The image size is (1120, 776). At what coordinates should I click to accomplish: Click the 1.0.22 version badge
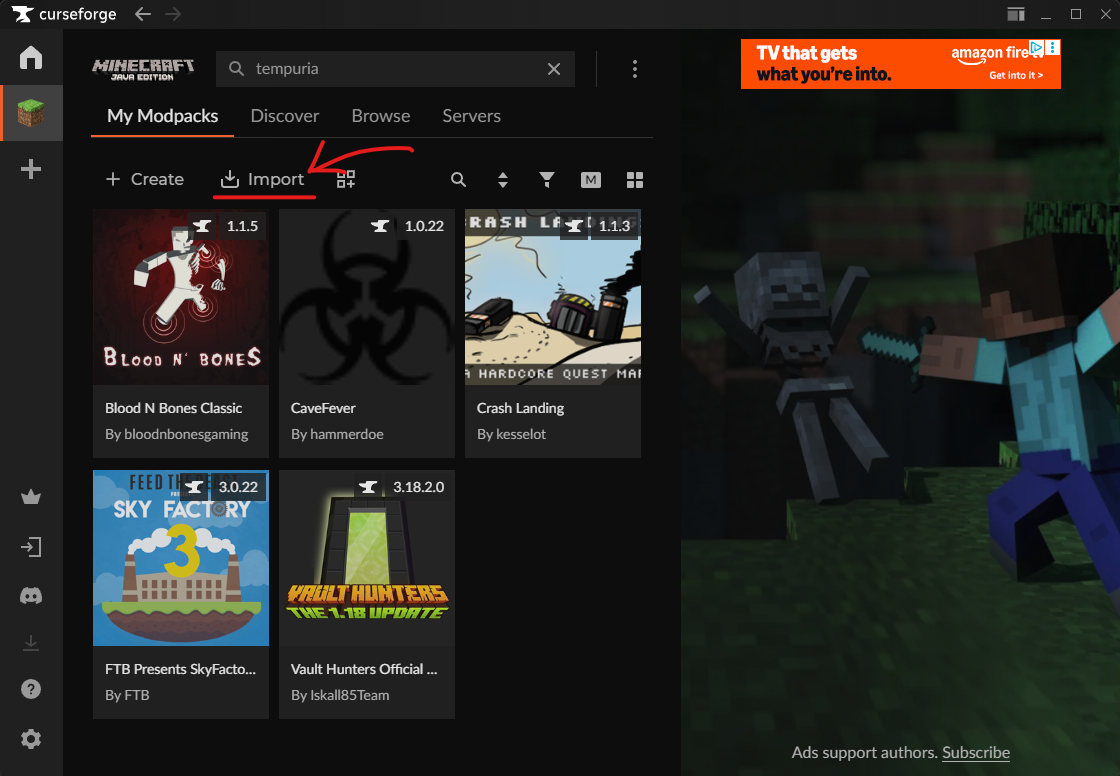[424, 226]
